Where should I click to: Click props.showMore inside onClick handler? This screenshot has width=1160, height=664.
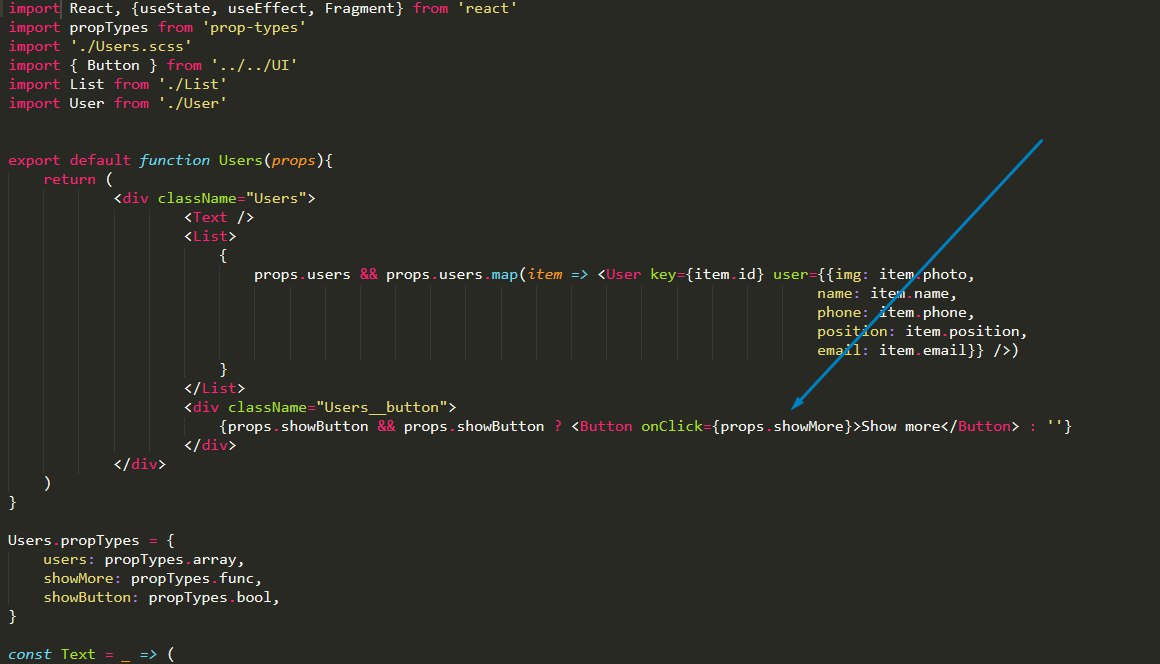point(781,427)
